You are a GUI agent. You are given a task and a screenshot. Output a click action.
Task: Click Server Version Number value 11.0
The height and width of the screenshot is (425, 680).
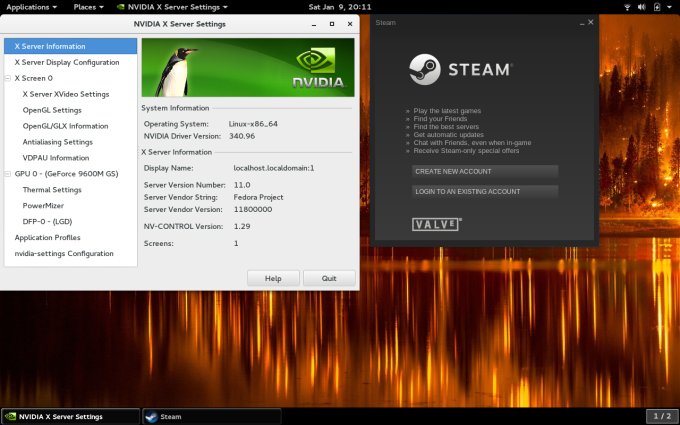click(242, 185)
